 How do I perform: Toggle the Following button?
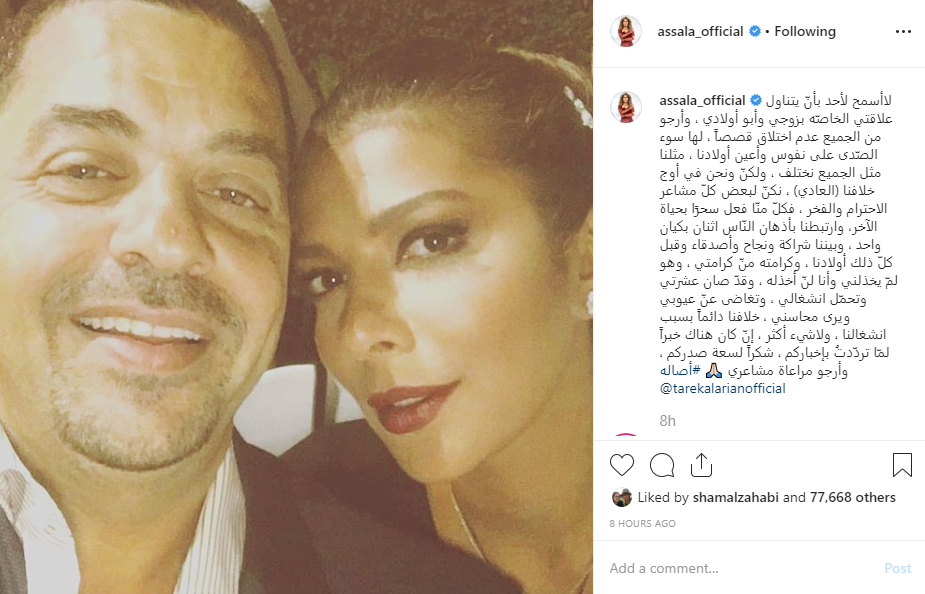click(x=805, y=31)
